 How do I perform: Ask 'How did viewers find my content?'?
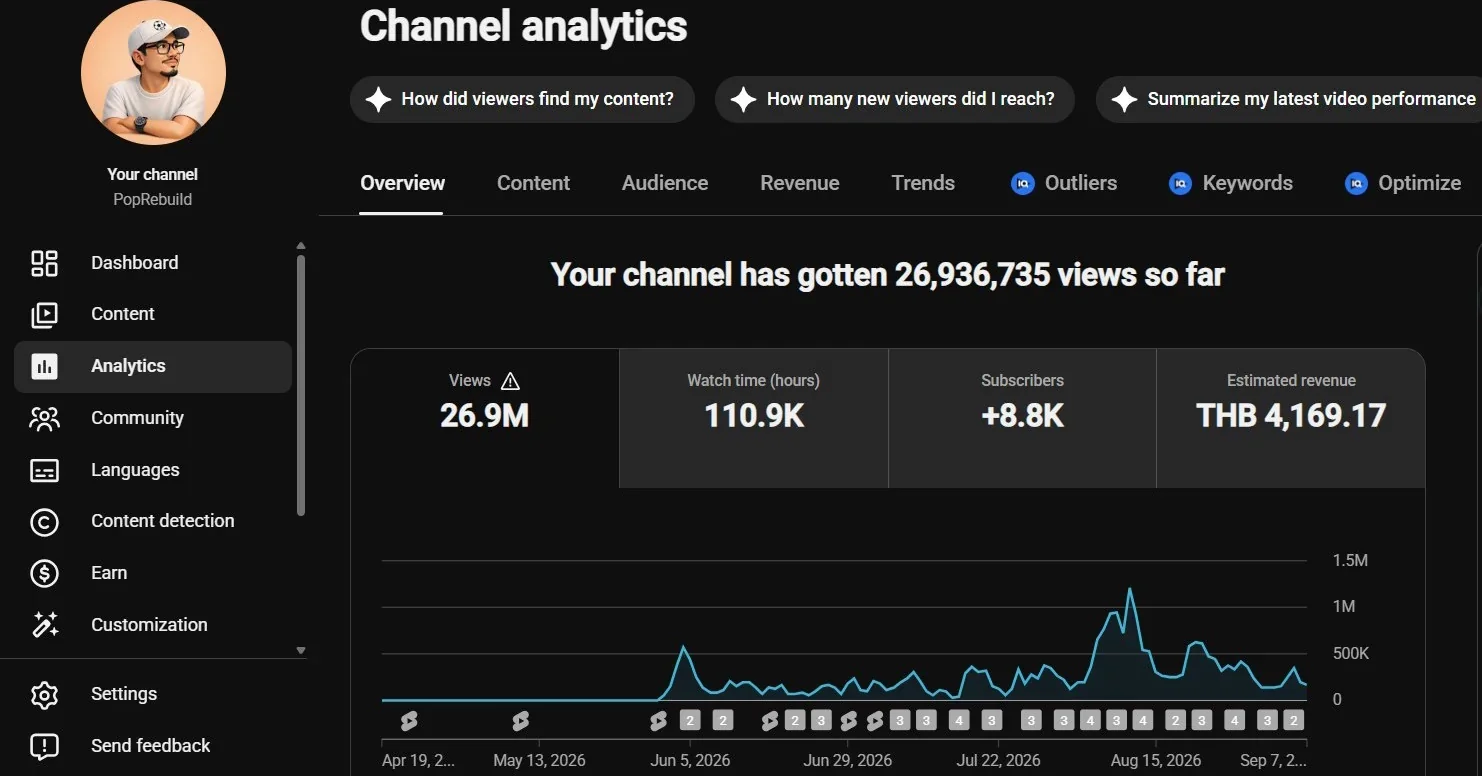(x=522, y=99)
